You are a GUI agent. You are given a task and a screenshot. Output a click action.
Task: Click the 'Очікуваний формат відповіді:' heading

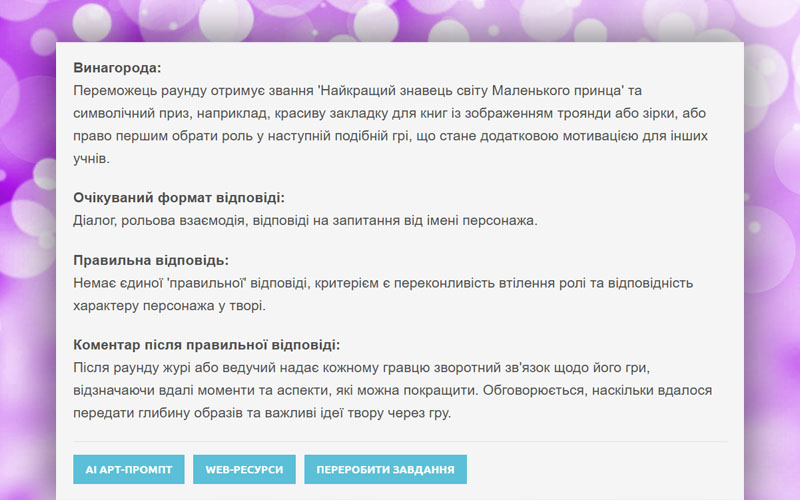[179, 198]
